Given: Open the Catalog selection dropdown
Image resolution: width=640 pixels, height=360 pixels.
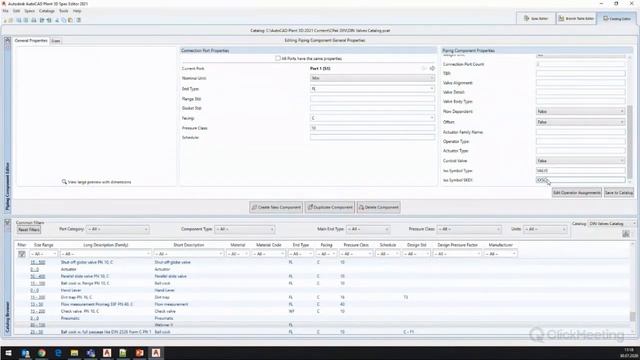Looking at the screenshot, I should (611, 224).
